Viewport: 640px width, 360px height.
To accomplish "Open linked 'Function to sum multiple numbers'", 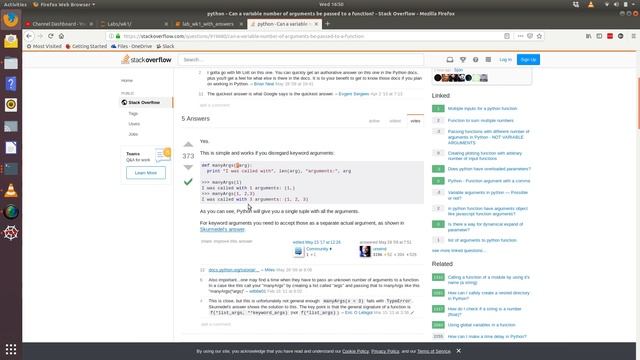I will pos(480,120).
